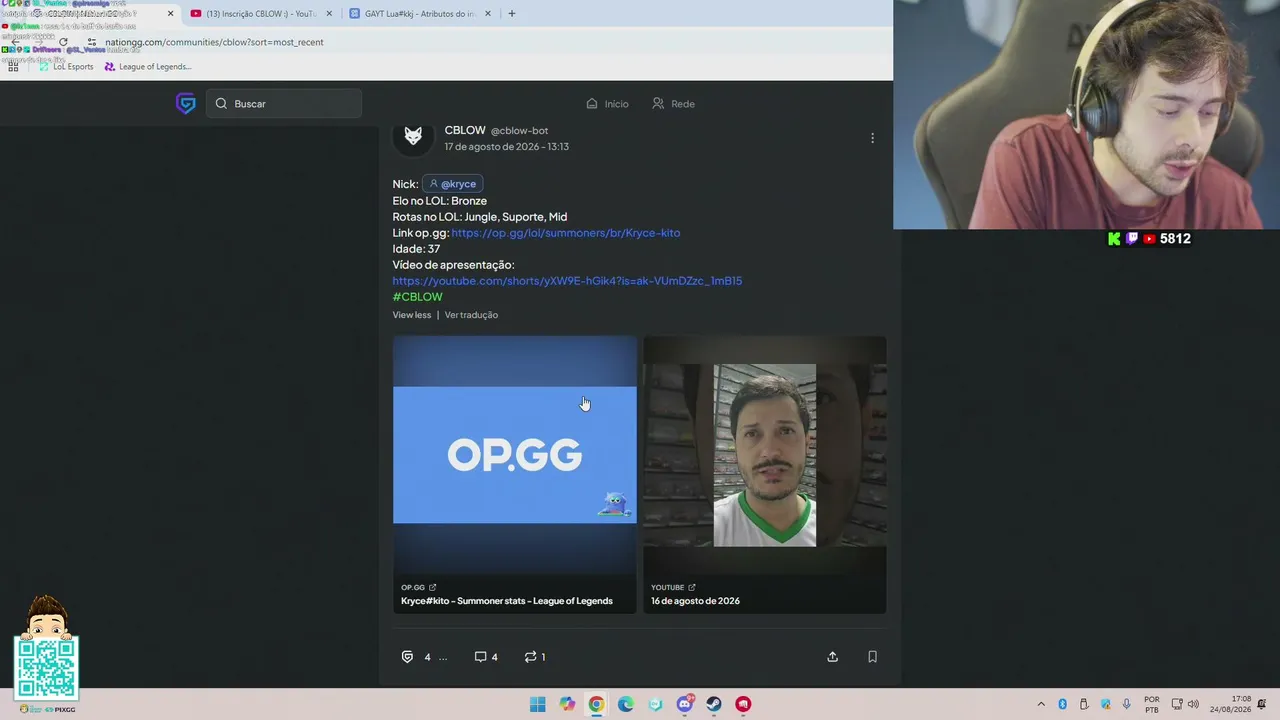Open the Chrome apps grid icon

point(13,67)
